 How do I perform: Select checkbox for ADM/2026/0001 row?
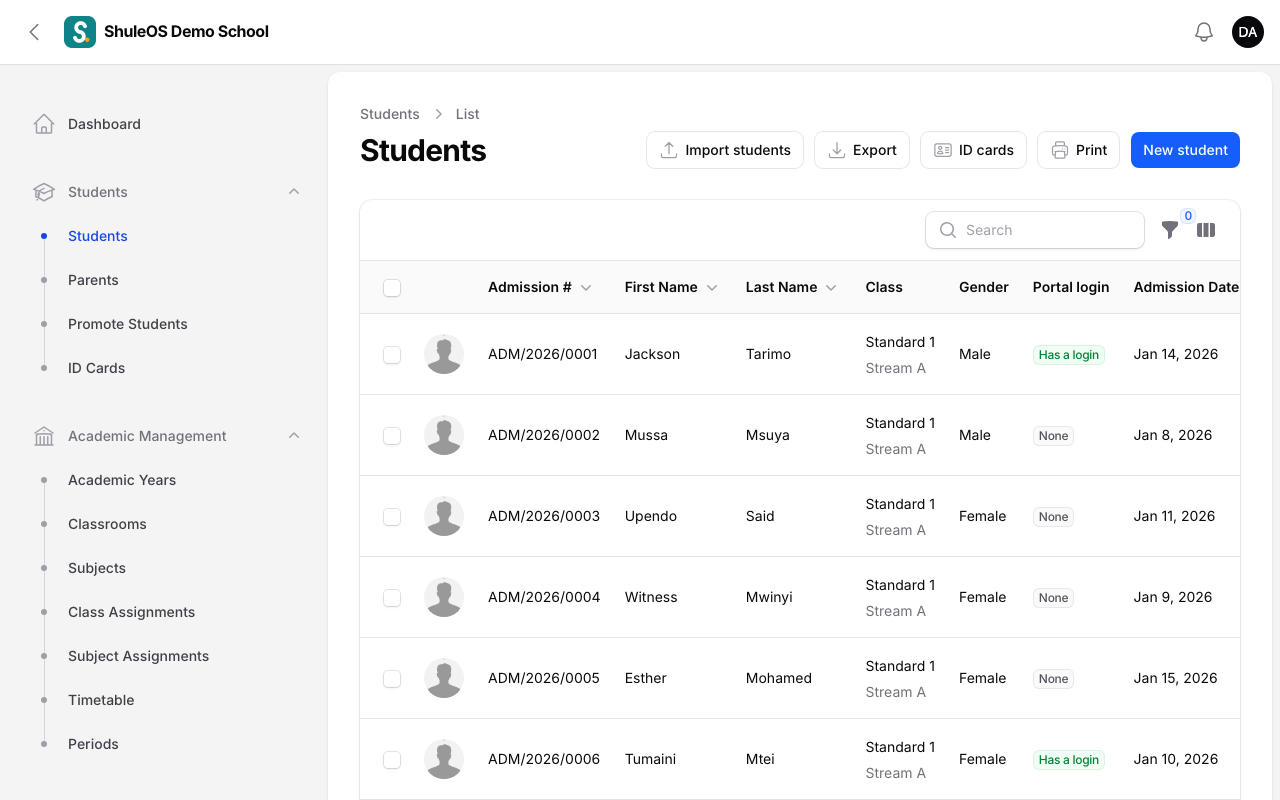(392, 355)
